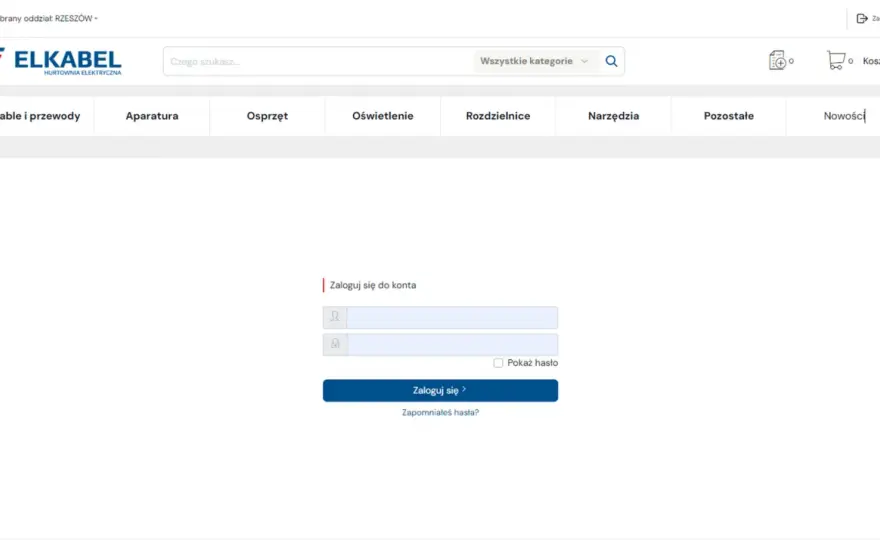880x540 pixels.
Task: Click the user icon beside the login field
Action: tap(334, 317)
